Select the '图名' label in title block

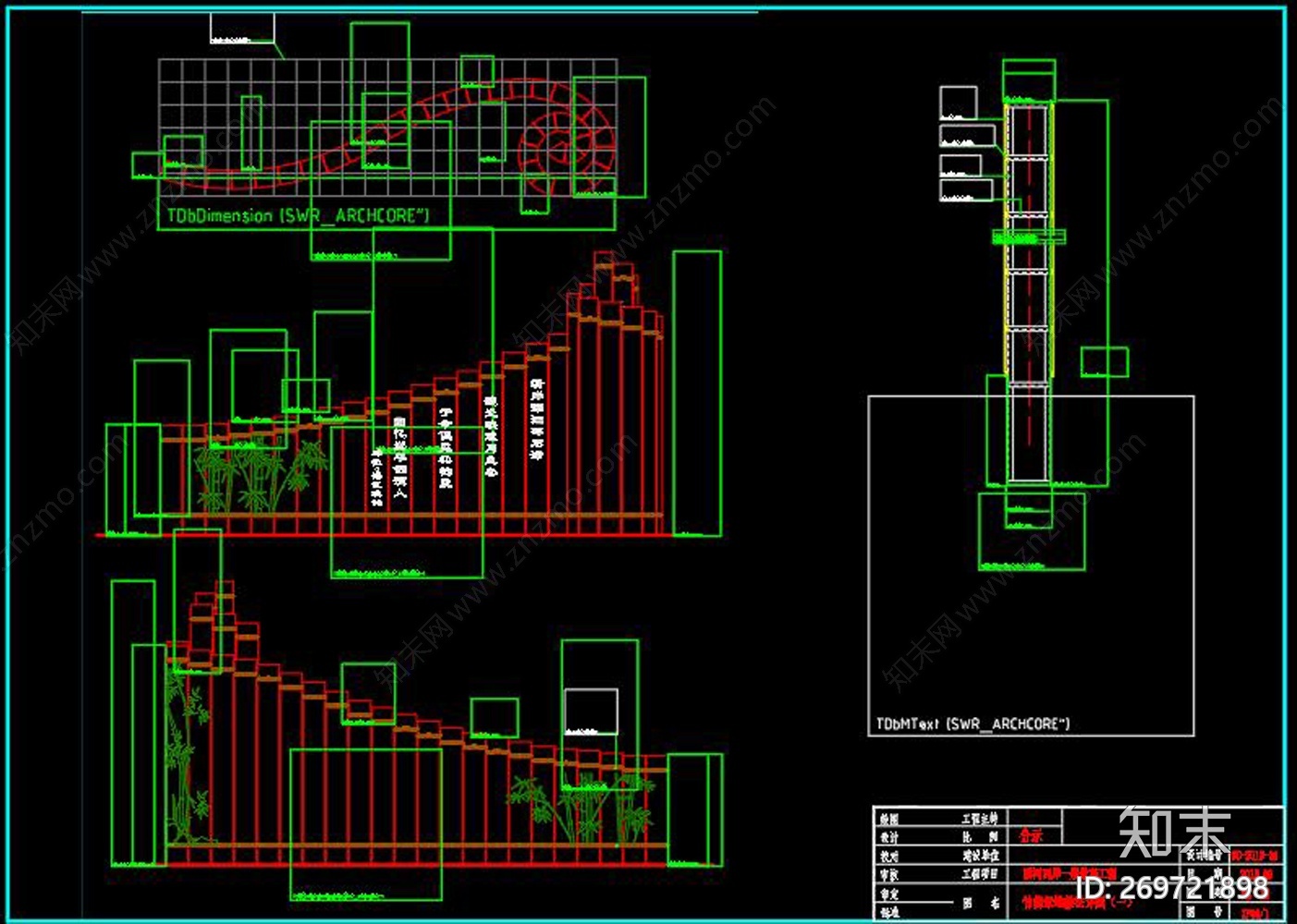pyautogui.click(x=981, y=904)
